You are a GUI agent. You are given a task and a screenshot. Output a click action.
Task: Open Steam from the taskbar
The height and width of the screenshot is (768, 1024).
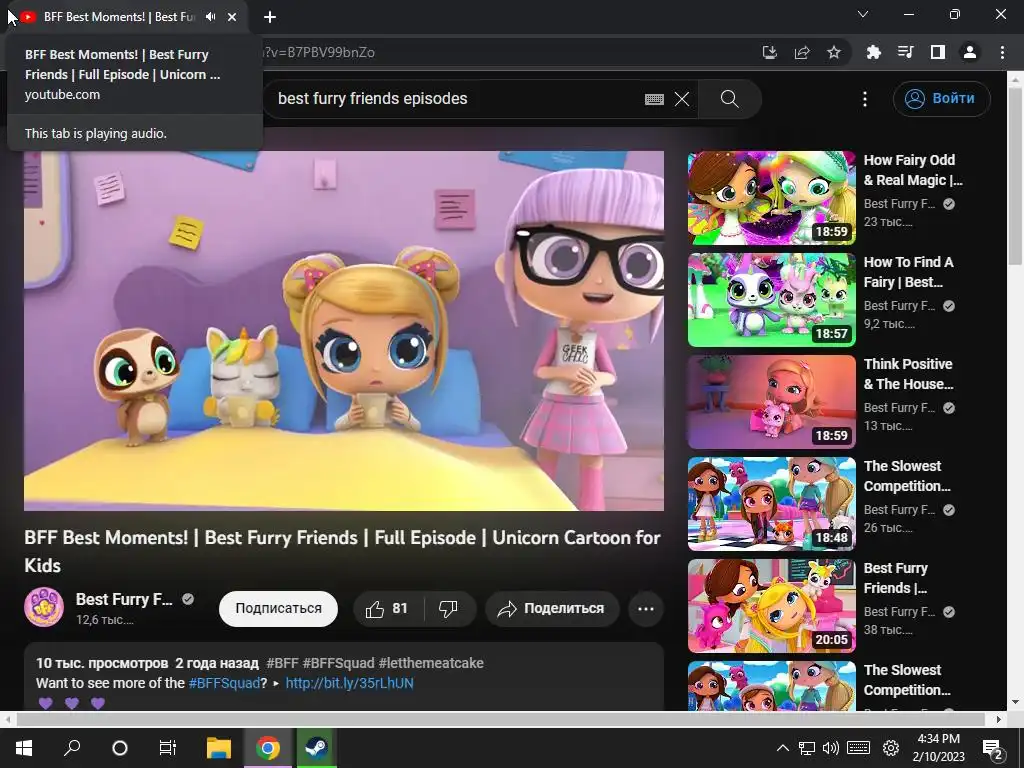(x=317, y=748)
